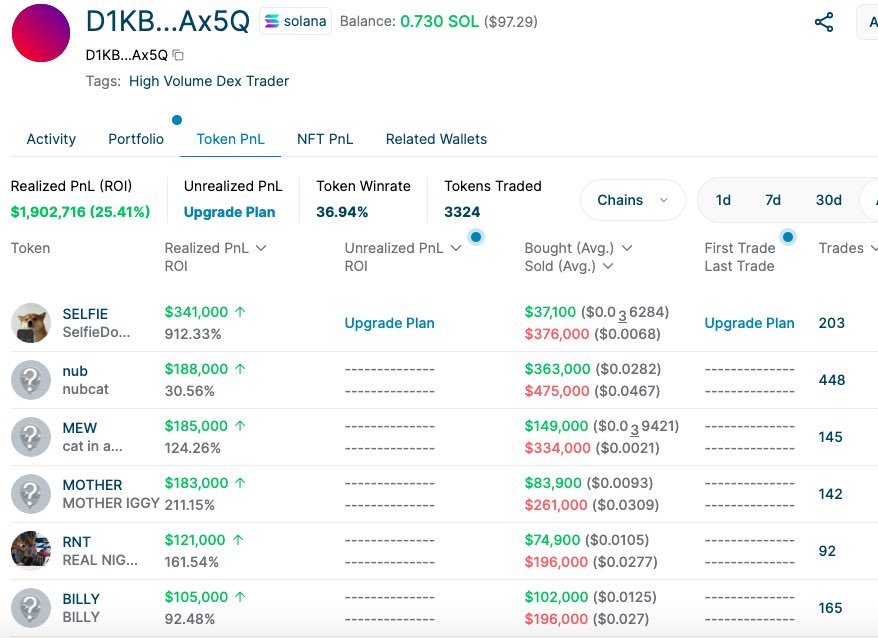Click the blue dot near First Trade column
Image resolution: width=878 pixels, height=638 pixels.
tap(788, 237)
